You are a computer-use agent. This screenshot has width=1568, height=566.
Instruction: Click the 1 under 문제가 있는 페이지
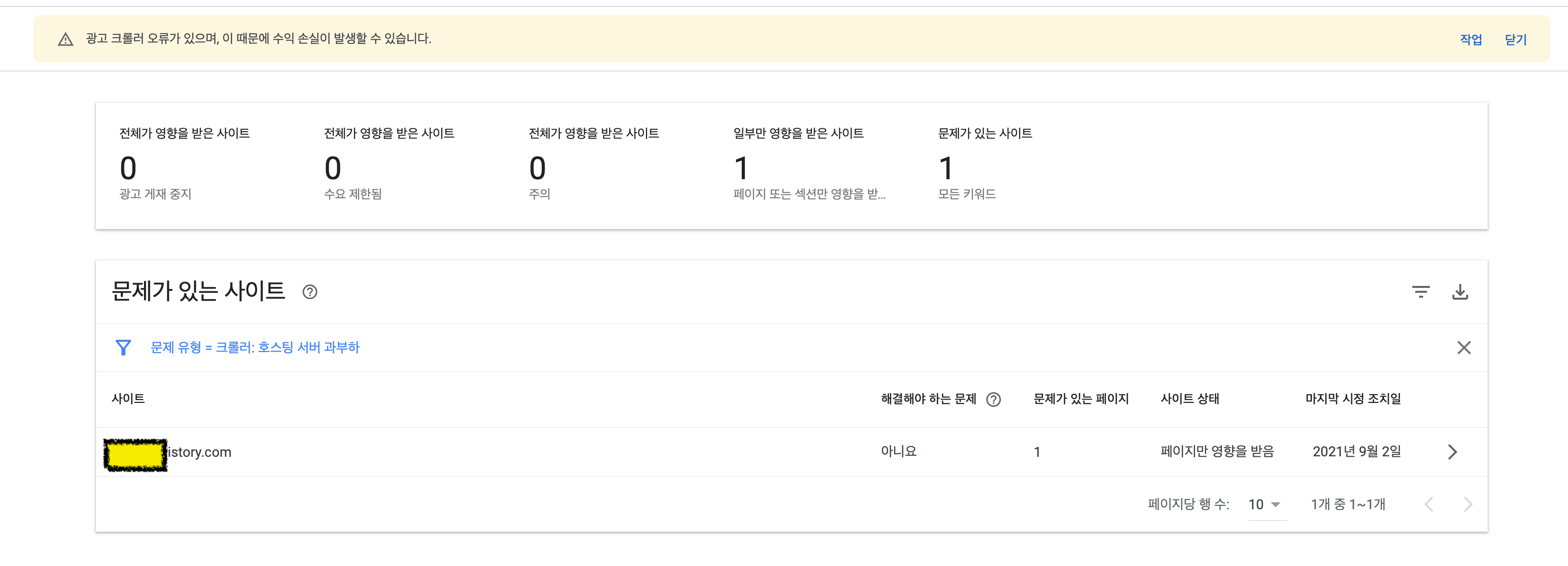click(1037, 451)
